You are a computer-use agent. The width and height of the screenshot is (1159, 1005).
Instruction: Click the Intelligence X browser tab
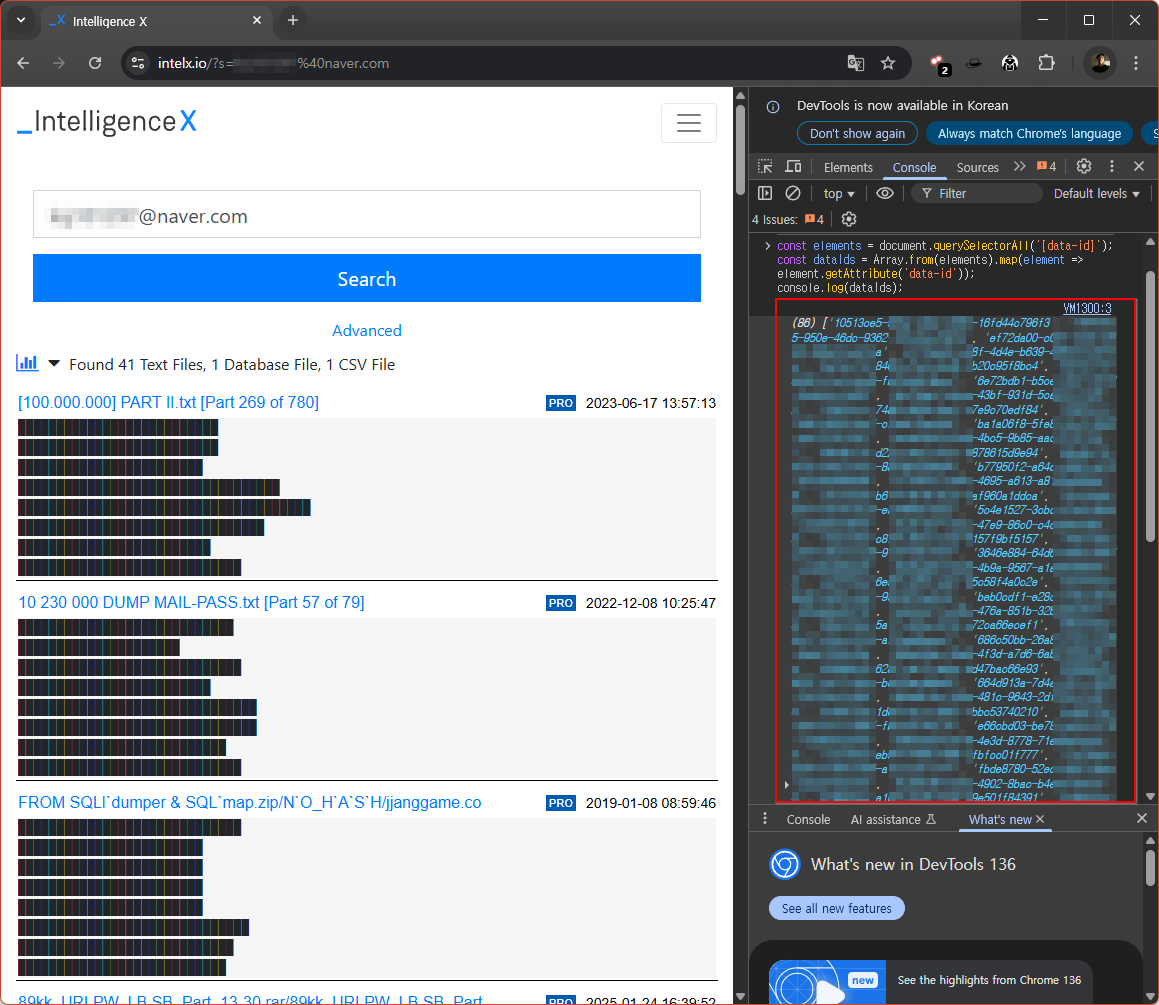156,21
